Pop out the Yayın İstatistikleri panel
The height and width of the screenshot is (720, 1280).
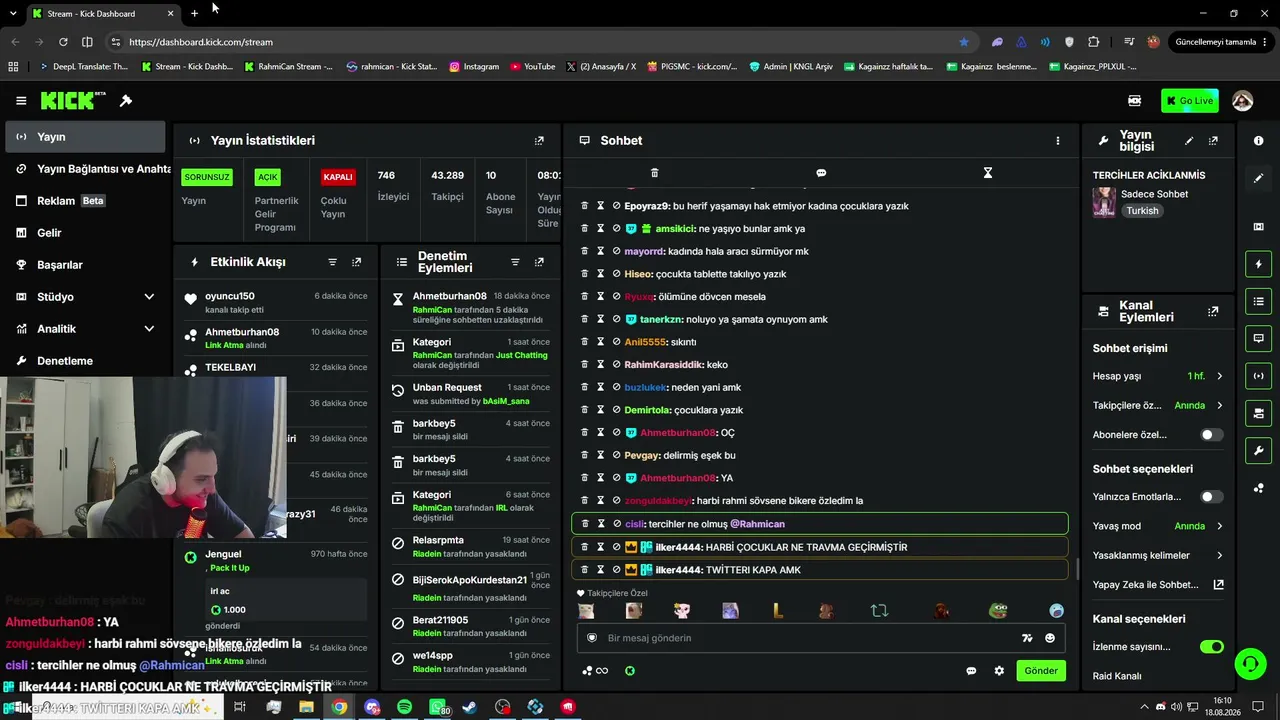tap(539, 141)
